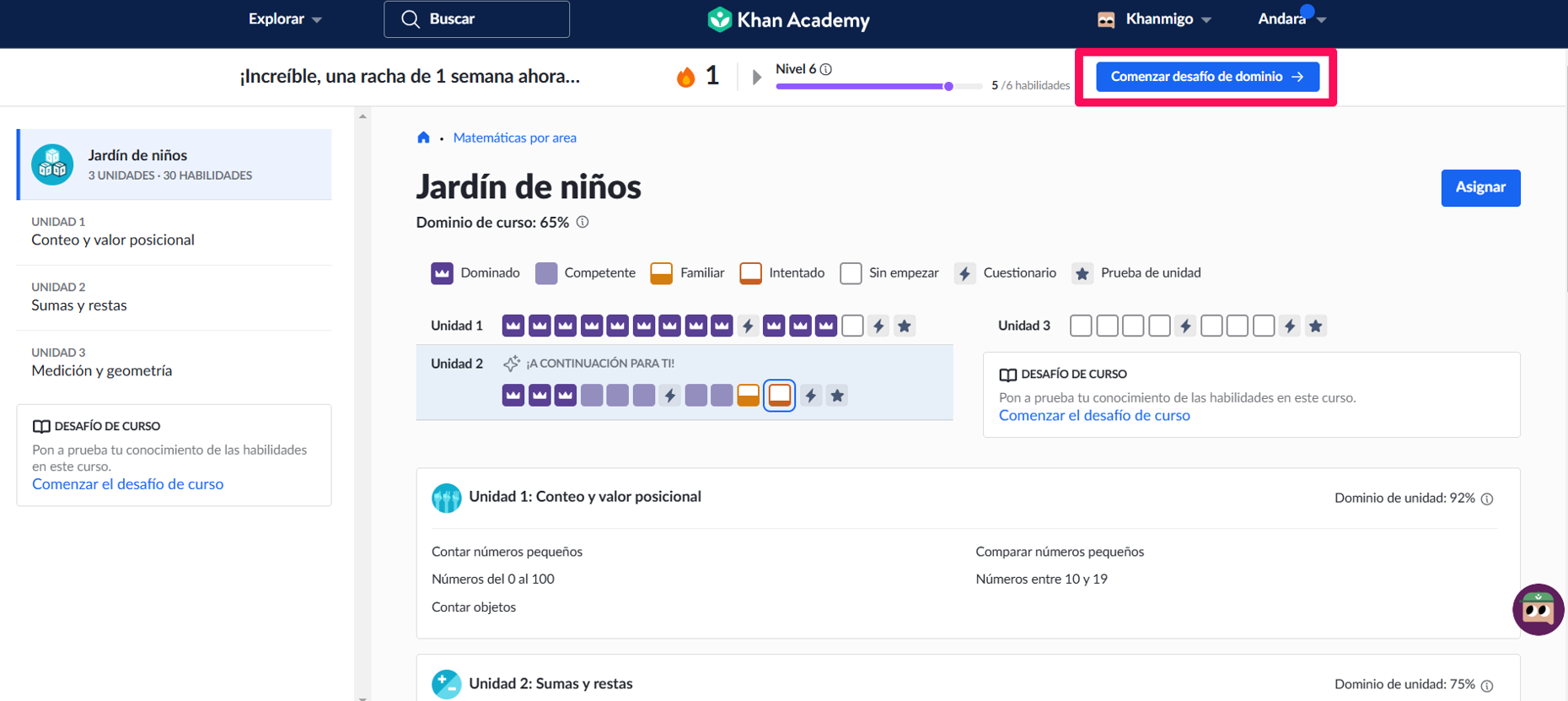Open the Números del 0 al 100 lesson
The height and width of the screenshot is (701, 1568).
point(493,580)
